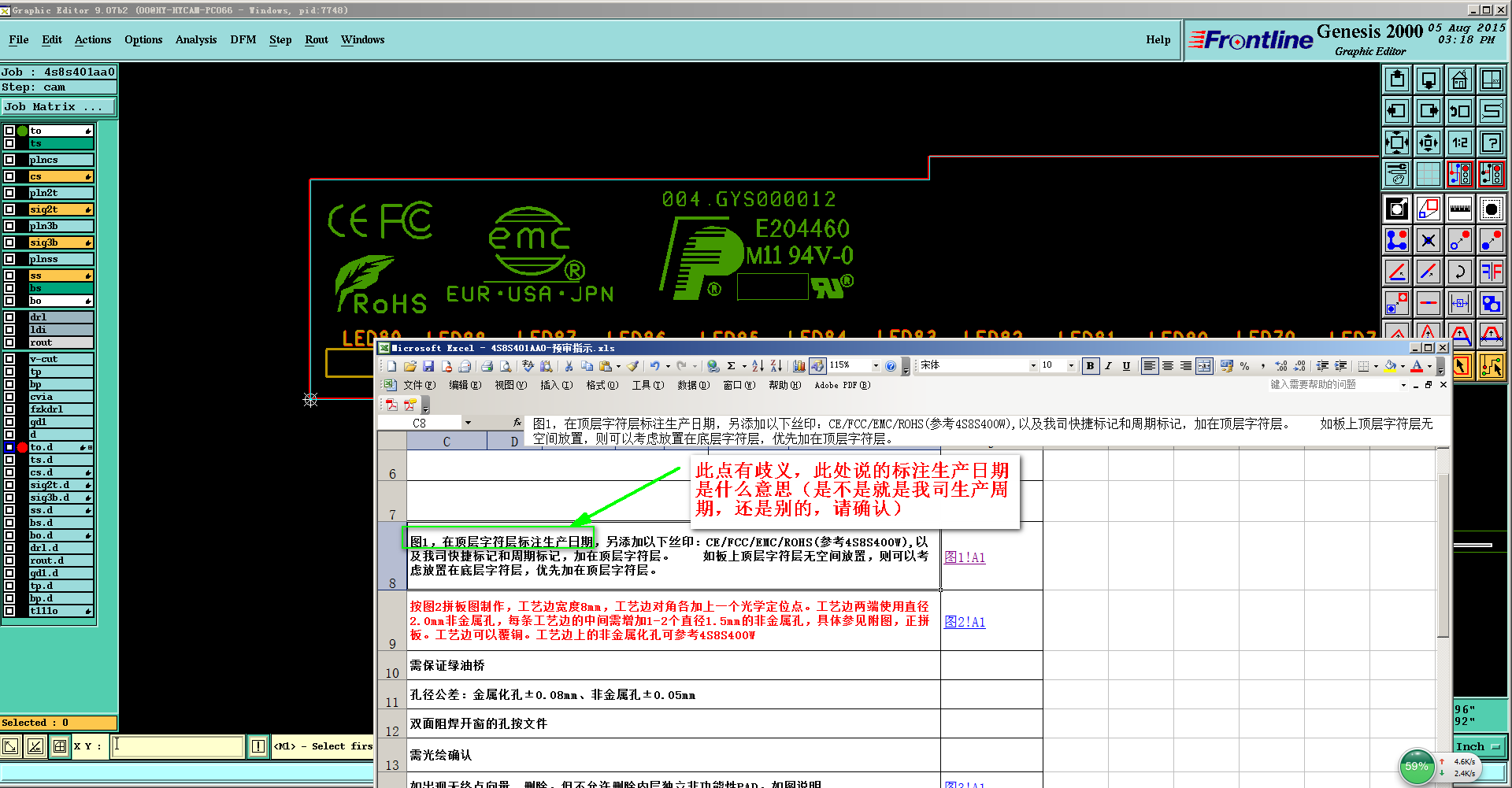Click the Excel Cut scissors icon
Viewport: 1512px width, 788px height.
click(x=569, y=366)
